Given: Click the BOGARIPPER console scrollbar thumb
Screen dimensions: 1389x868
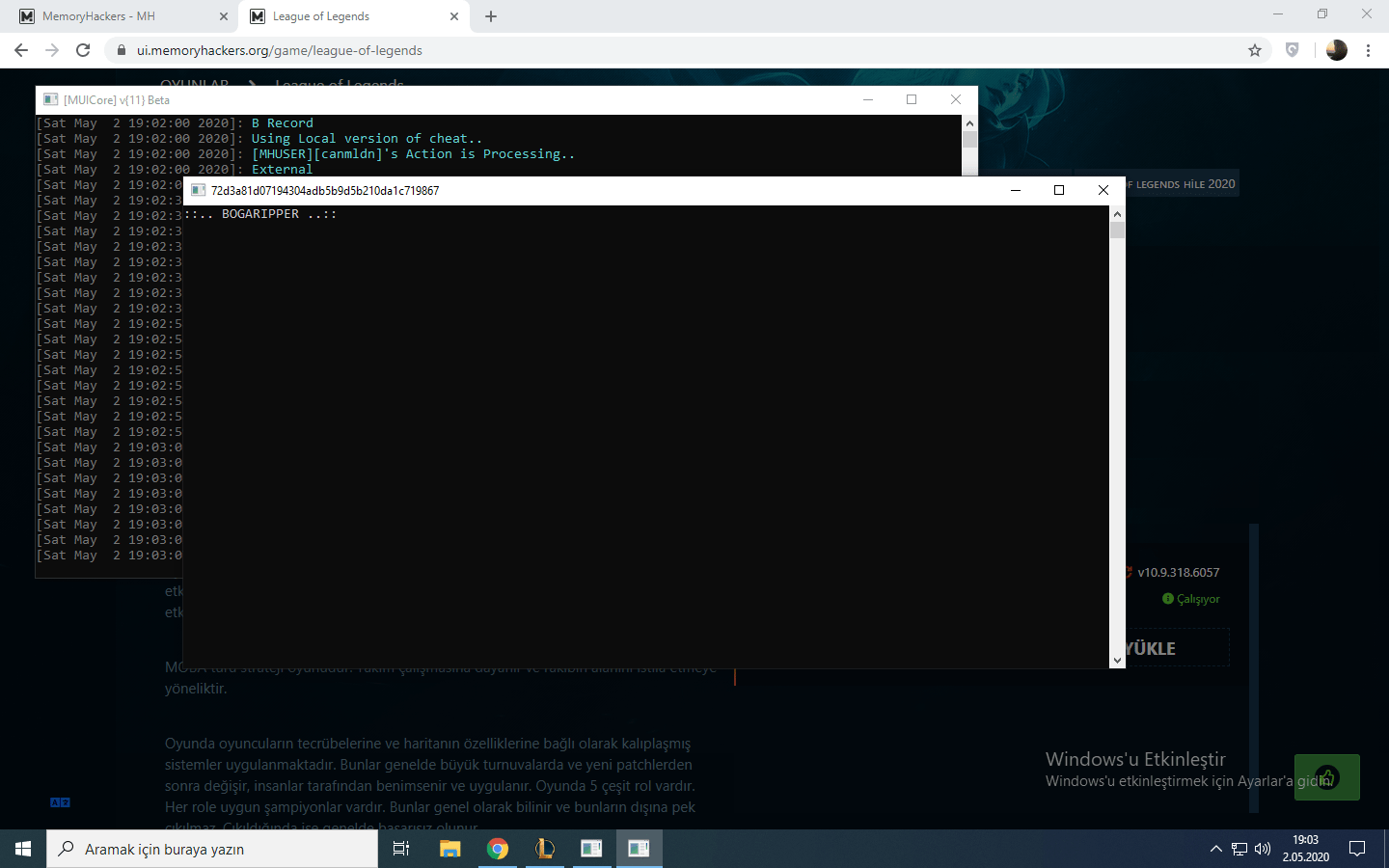Looking at the screenshot, I should (x=1117, y=230).
